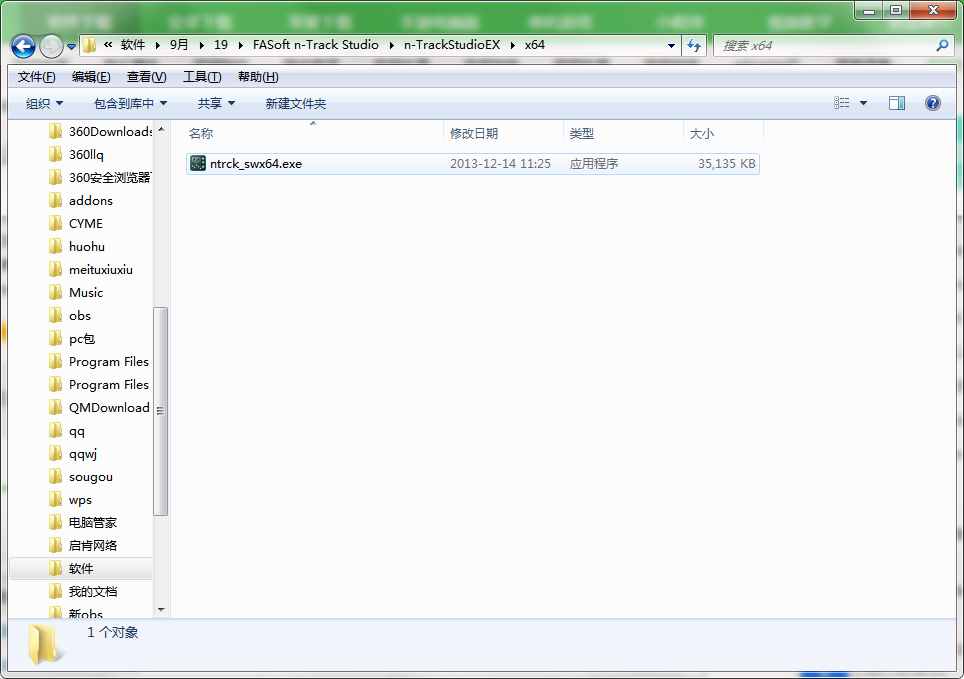Open help with question mark icon
The image size is (964, 679).
(x=933, y=103)
